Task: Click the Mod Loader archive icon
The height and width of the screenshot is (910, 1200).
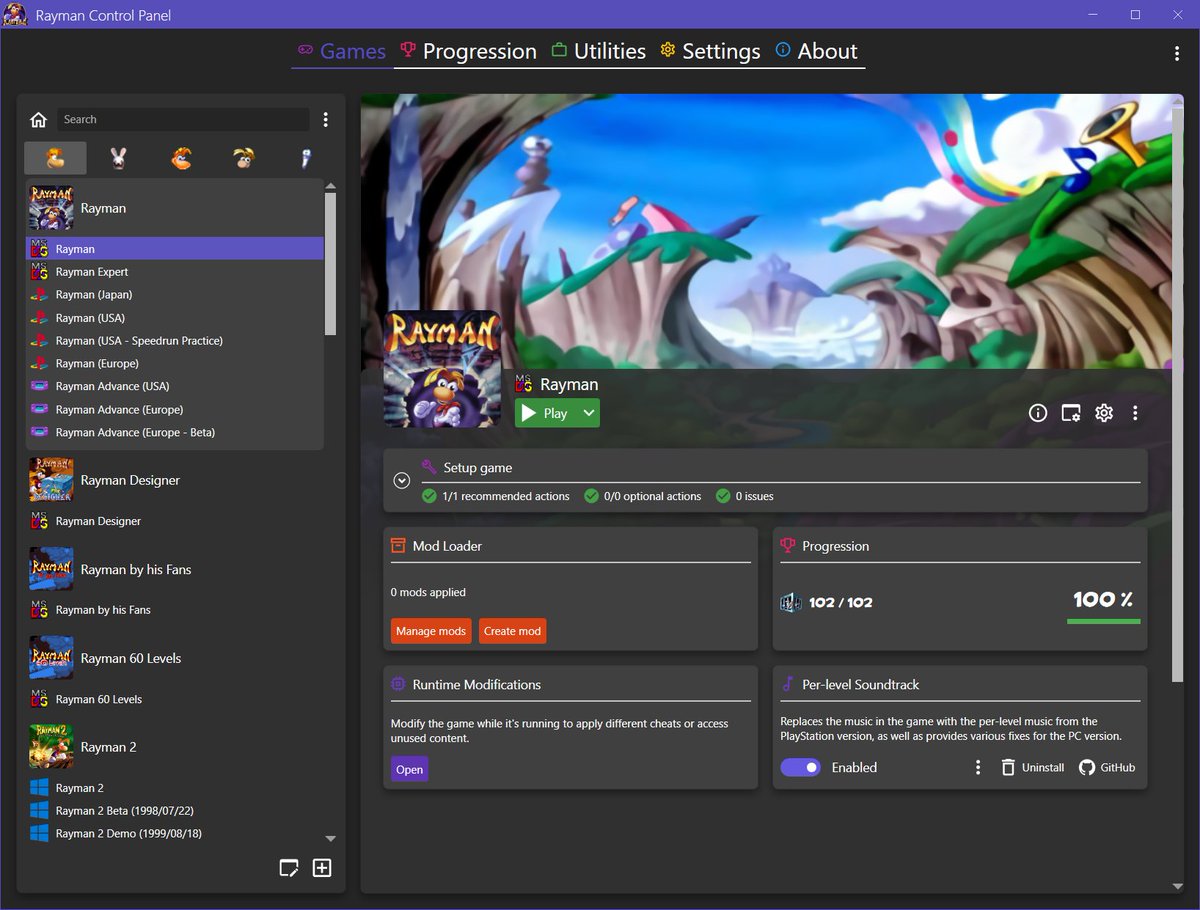Action: [x=398, y=546]
